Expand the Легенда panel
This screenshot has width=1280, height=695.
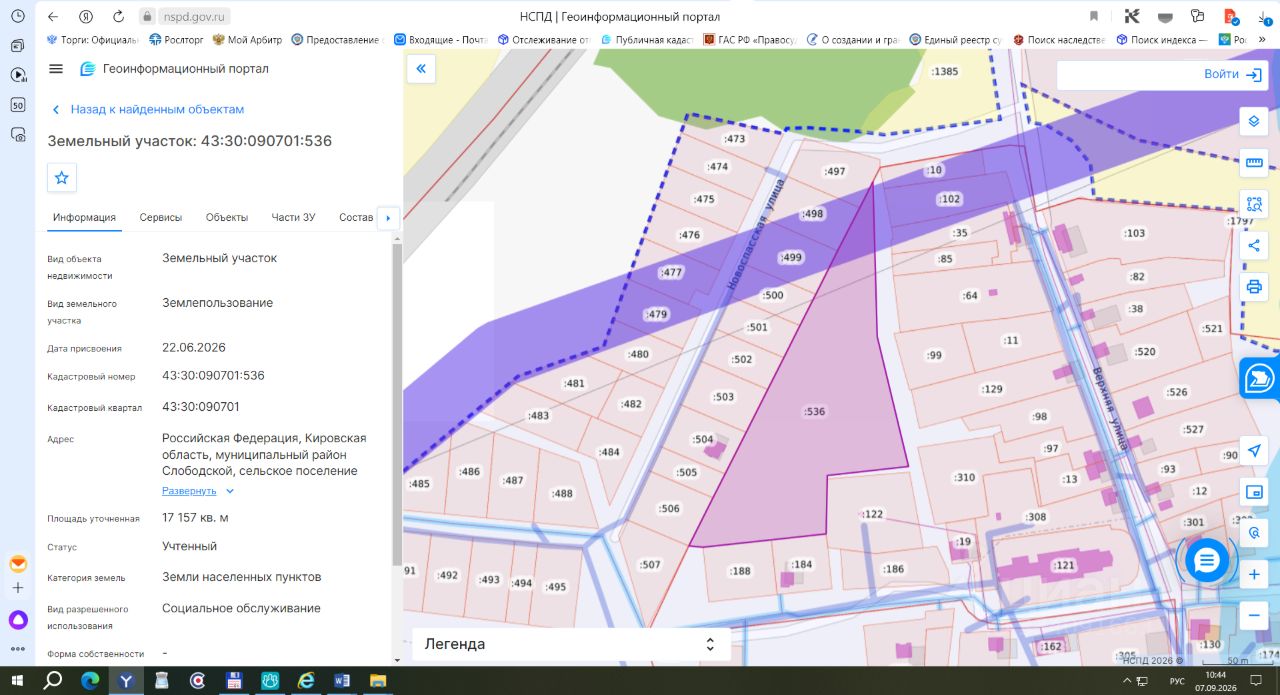571,644
